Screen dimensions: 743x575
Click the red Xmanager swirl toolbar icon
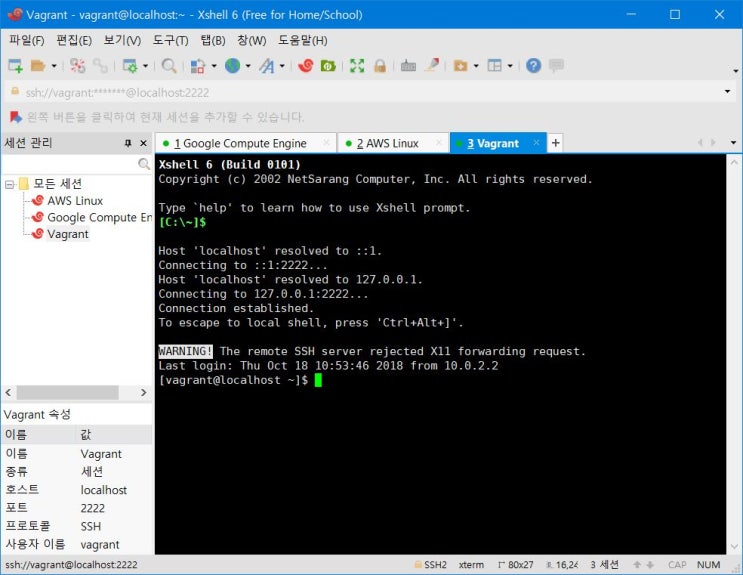click(306, 66)
